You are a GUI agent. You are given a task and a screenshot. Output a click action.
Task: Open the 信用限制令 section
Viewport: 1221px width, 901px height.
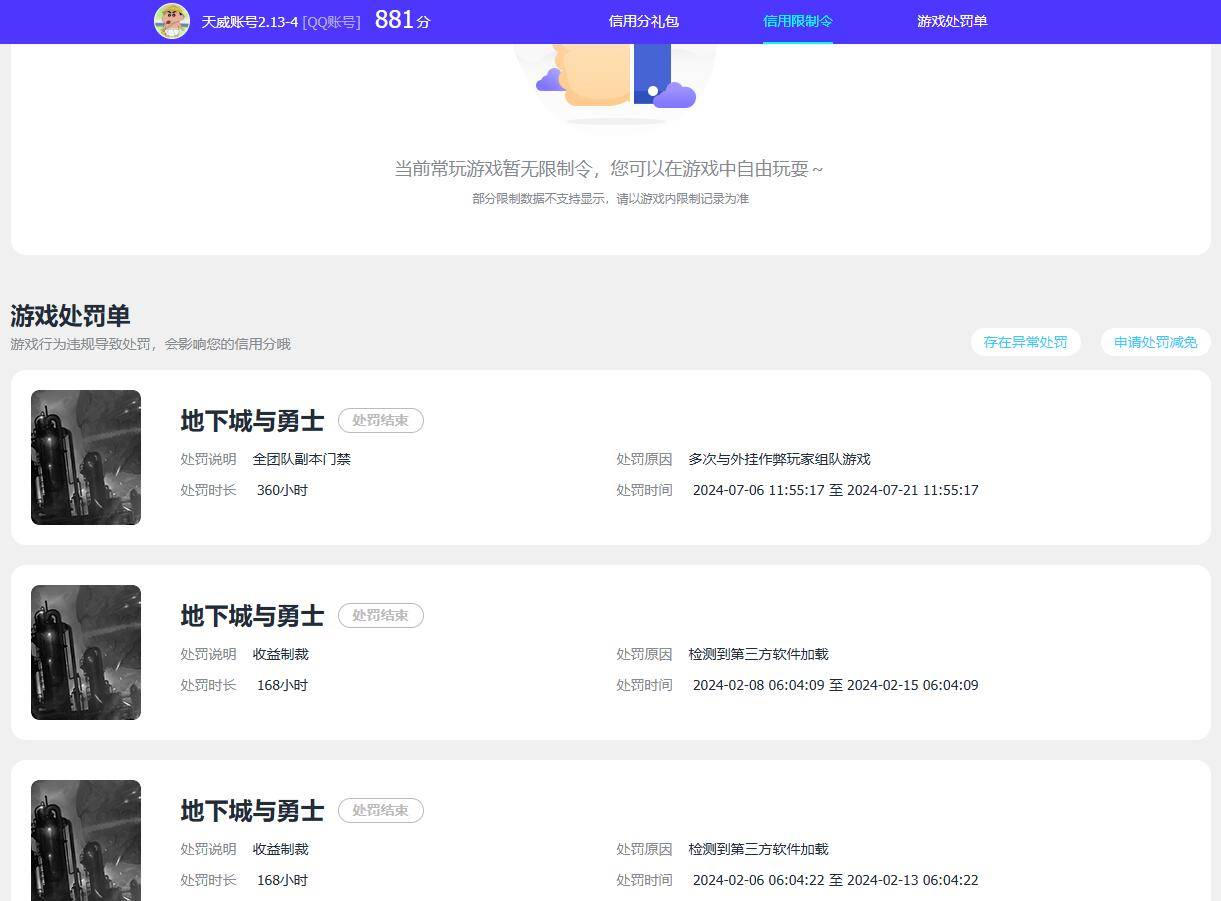coord(798,21)
